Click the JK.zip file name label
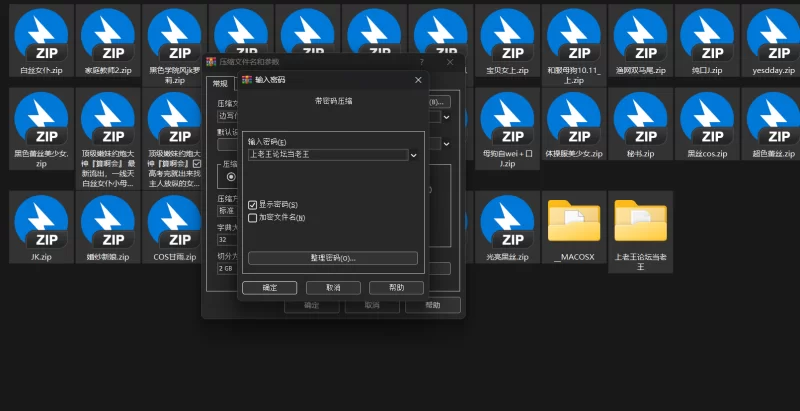Screen dimensions: 800x411 (x=41, y=257)
